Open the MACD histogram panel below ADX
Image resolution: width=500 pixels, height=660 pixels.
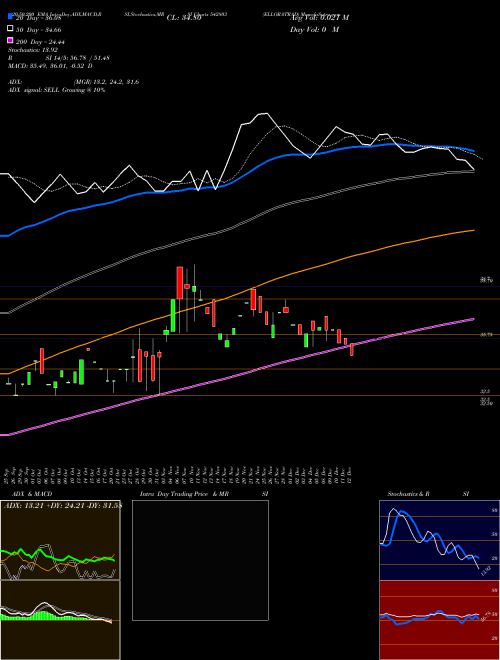[60, 620]
